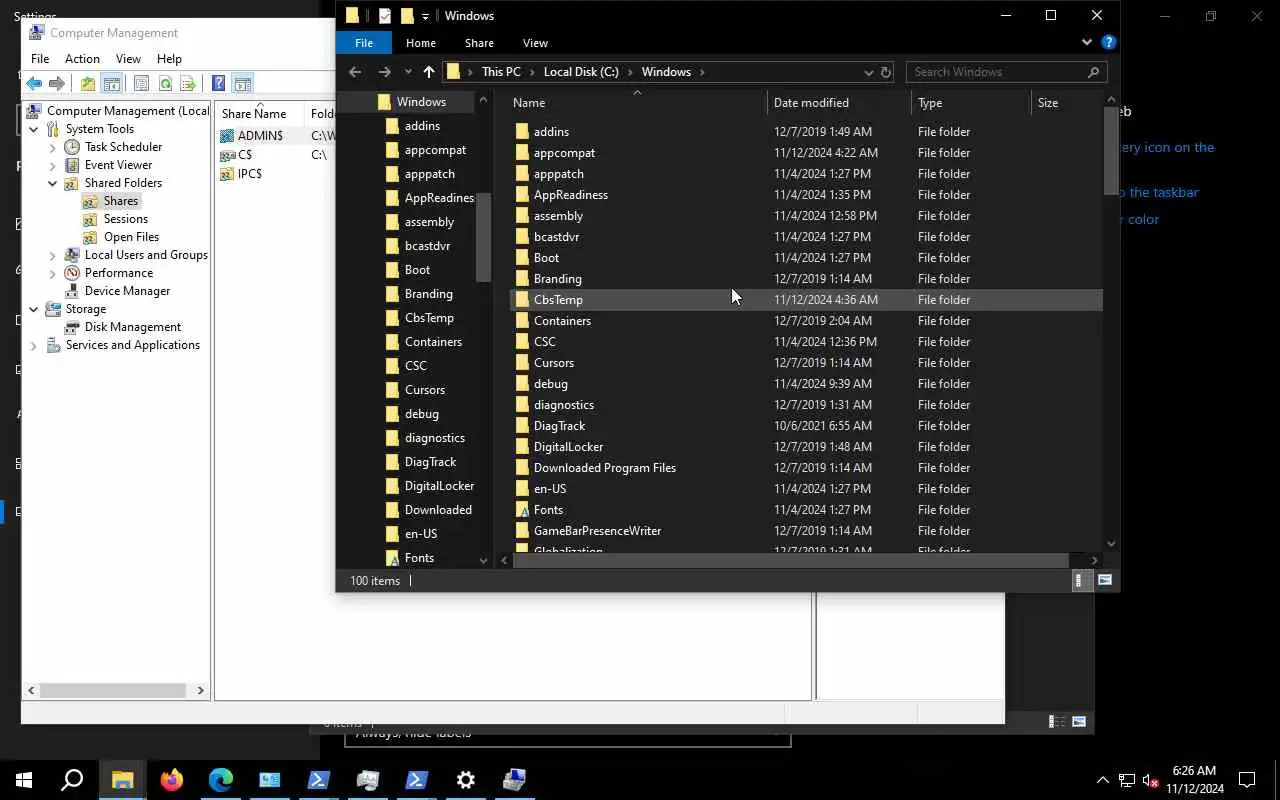The image size is (1280, 800).
Task: Open the blue Help icon in Computer Management
Action: (218, 84)
